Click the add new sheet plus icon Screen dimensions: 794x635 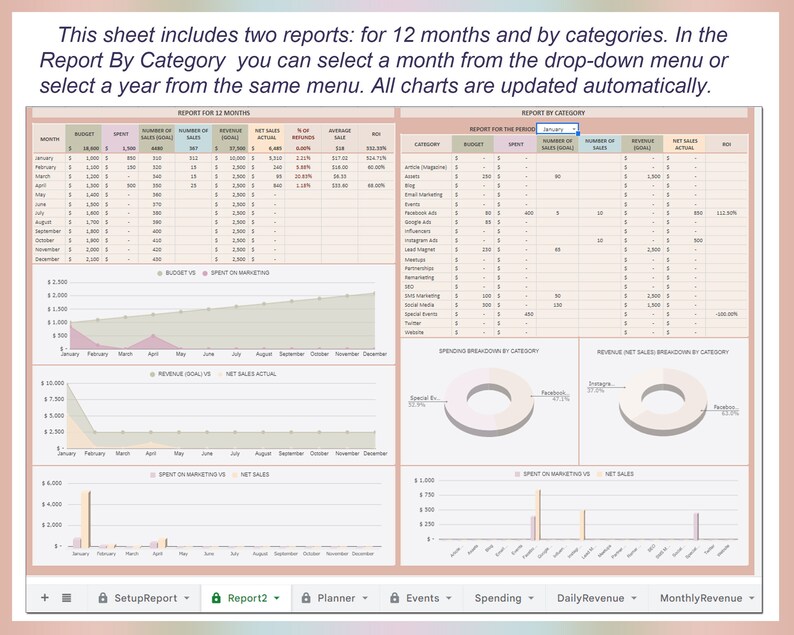45,598
